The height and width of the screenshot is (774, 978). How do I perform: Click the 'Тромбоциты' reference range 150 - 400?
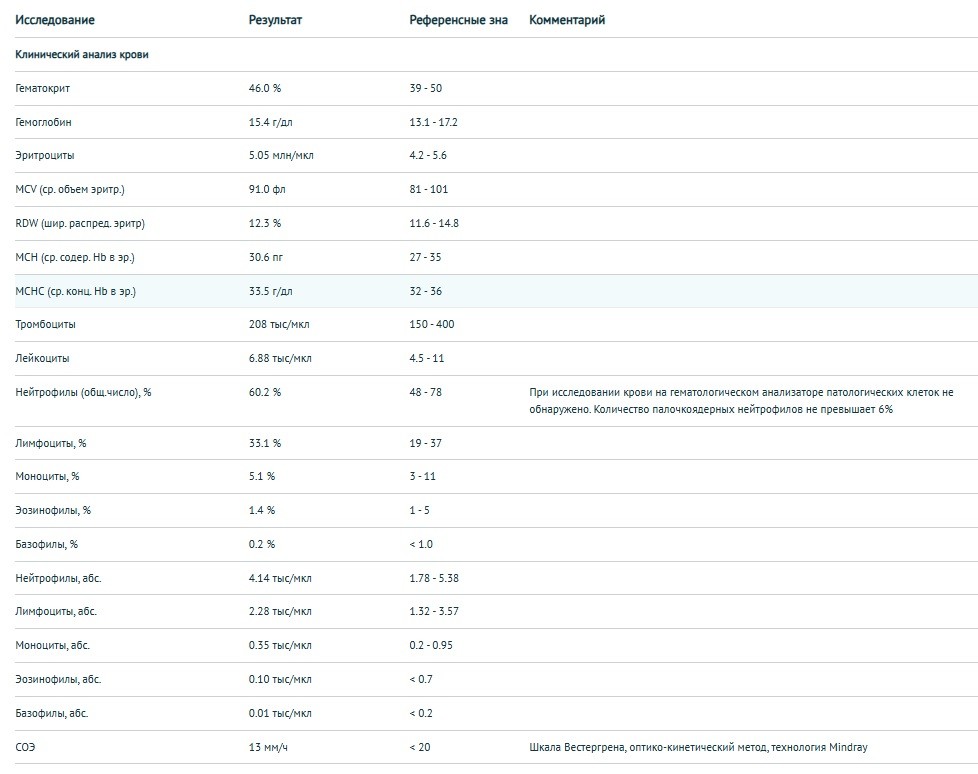429,325
